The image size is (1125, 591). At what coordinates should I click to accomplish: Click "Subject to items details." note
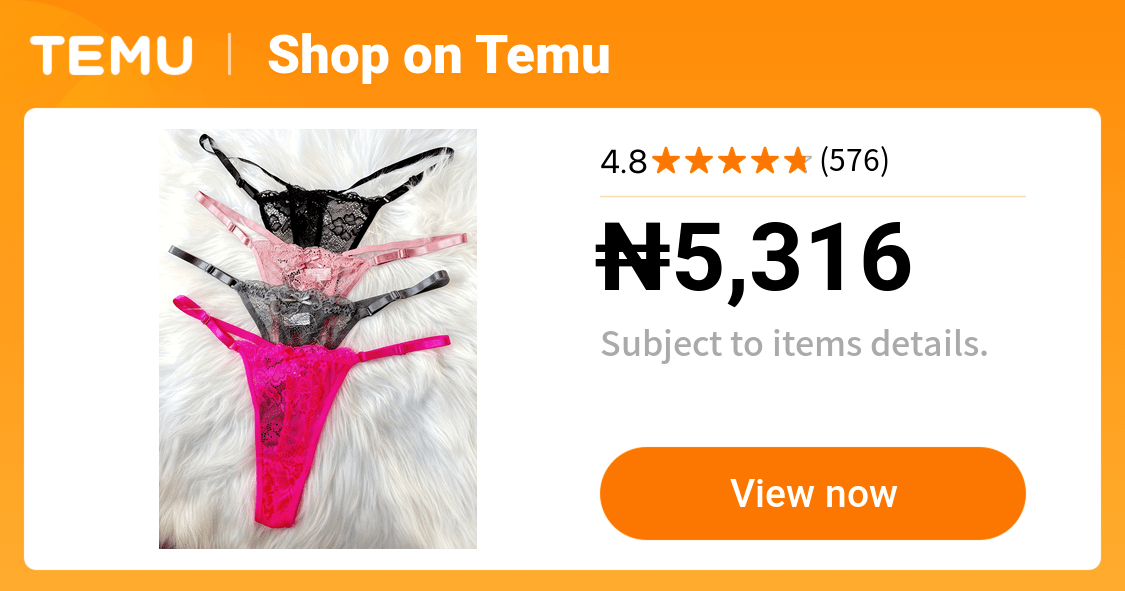(x=794, y=344)
